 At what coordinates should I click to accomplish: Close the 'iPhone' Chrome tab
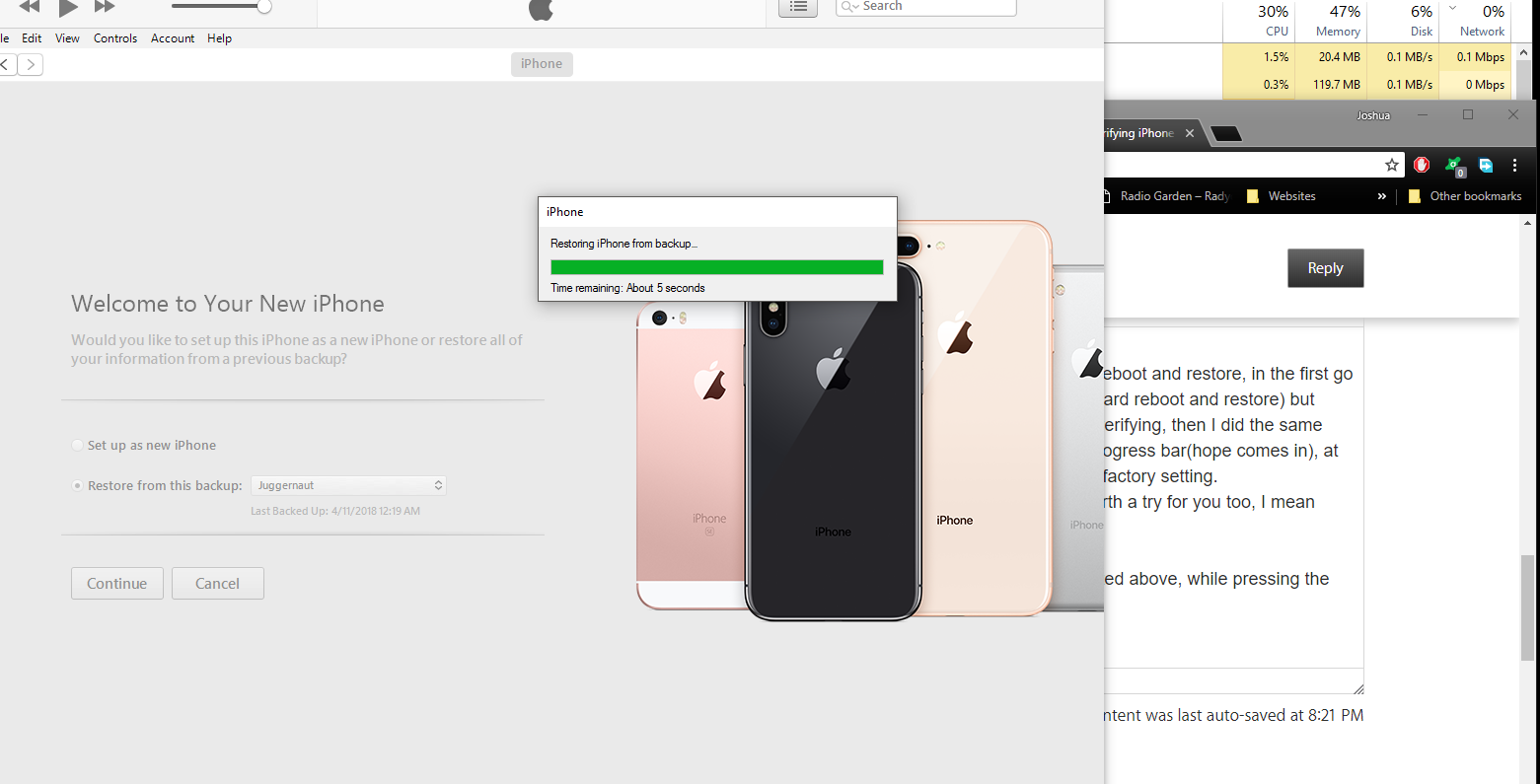tap(1190, 133)
